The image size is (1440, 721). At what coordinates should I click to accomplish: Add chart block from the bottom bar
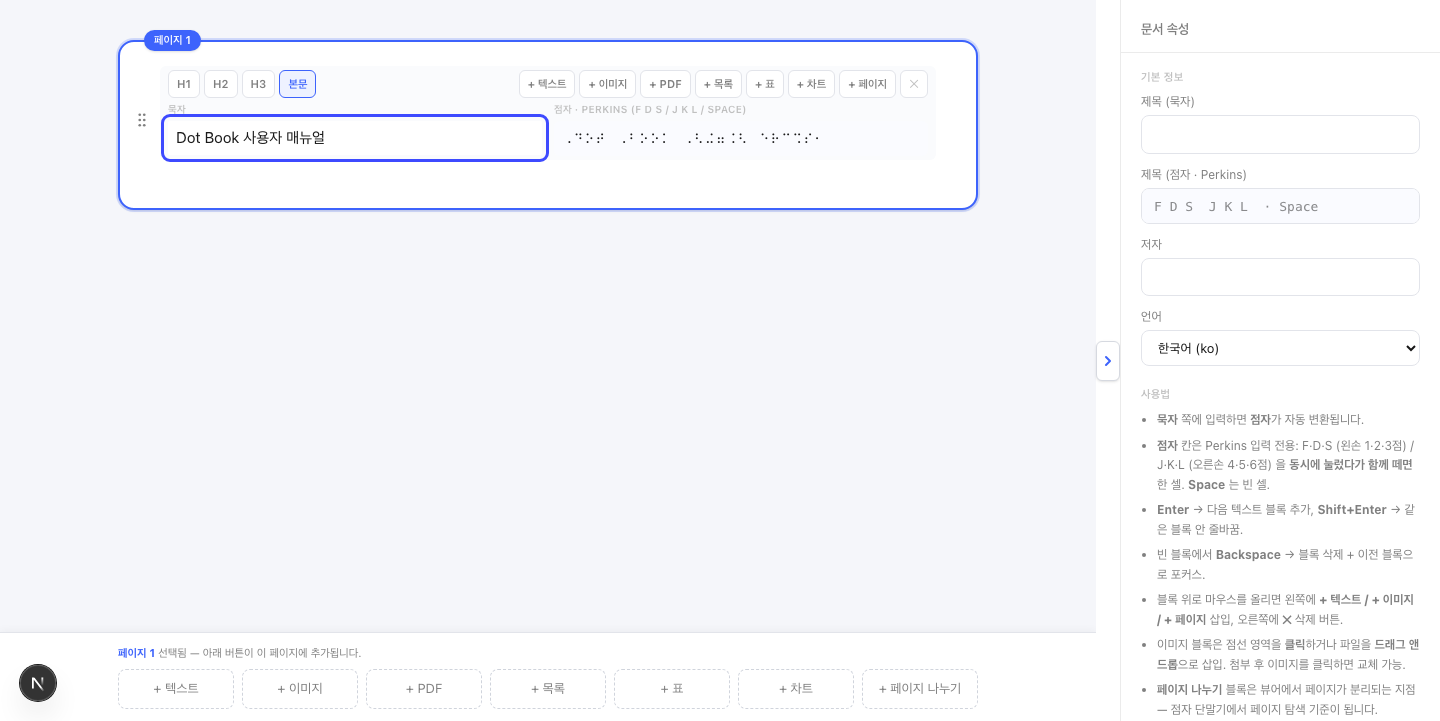(x=796, y=689)
